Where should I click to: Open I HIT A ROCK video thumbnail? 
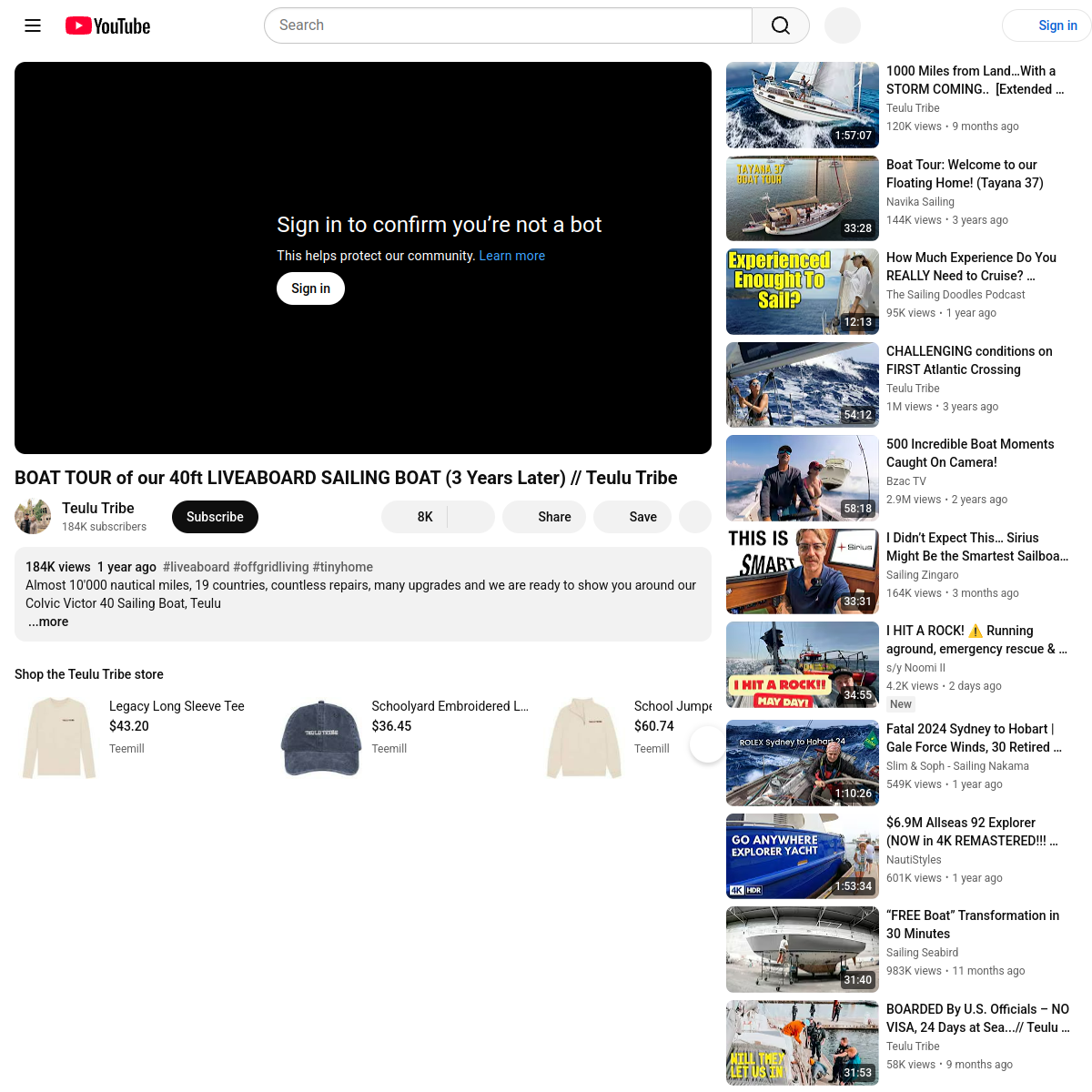[x=802, y=664]
